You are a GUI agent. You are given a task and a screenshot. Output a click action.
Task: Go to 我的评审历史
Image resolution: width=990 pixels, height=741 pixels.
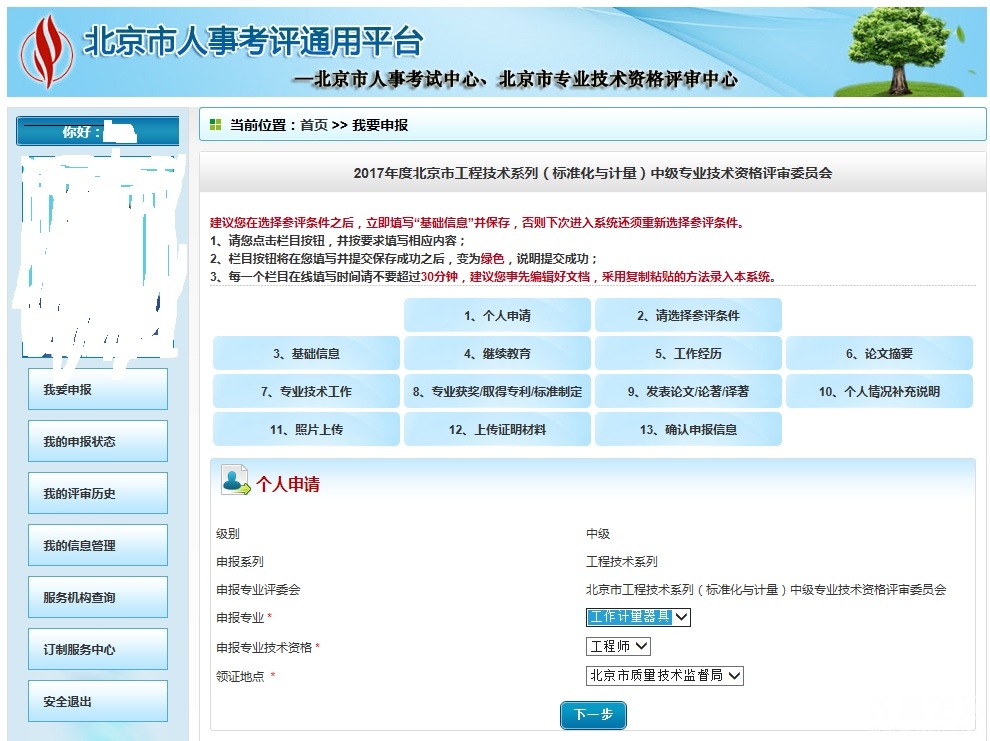point(98,494)
